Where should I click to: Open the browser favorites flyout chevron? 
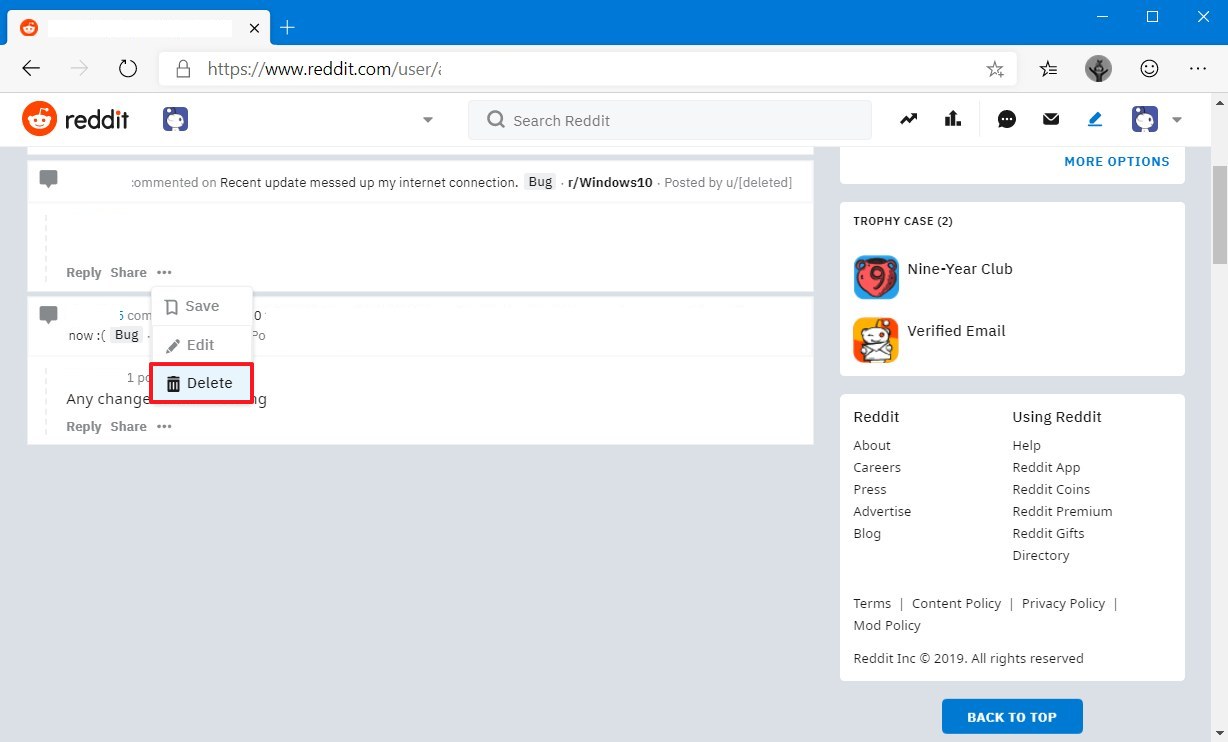[1048, 68]
